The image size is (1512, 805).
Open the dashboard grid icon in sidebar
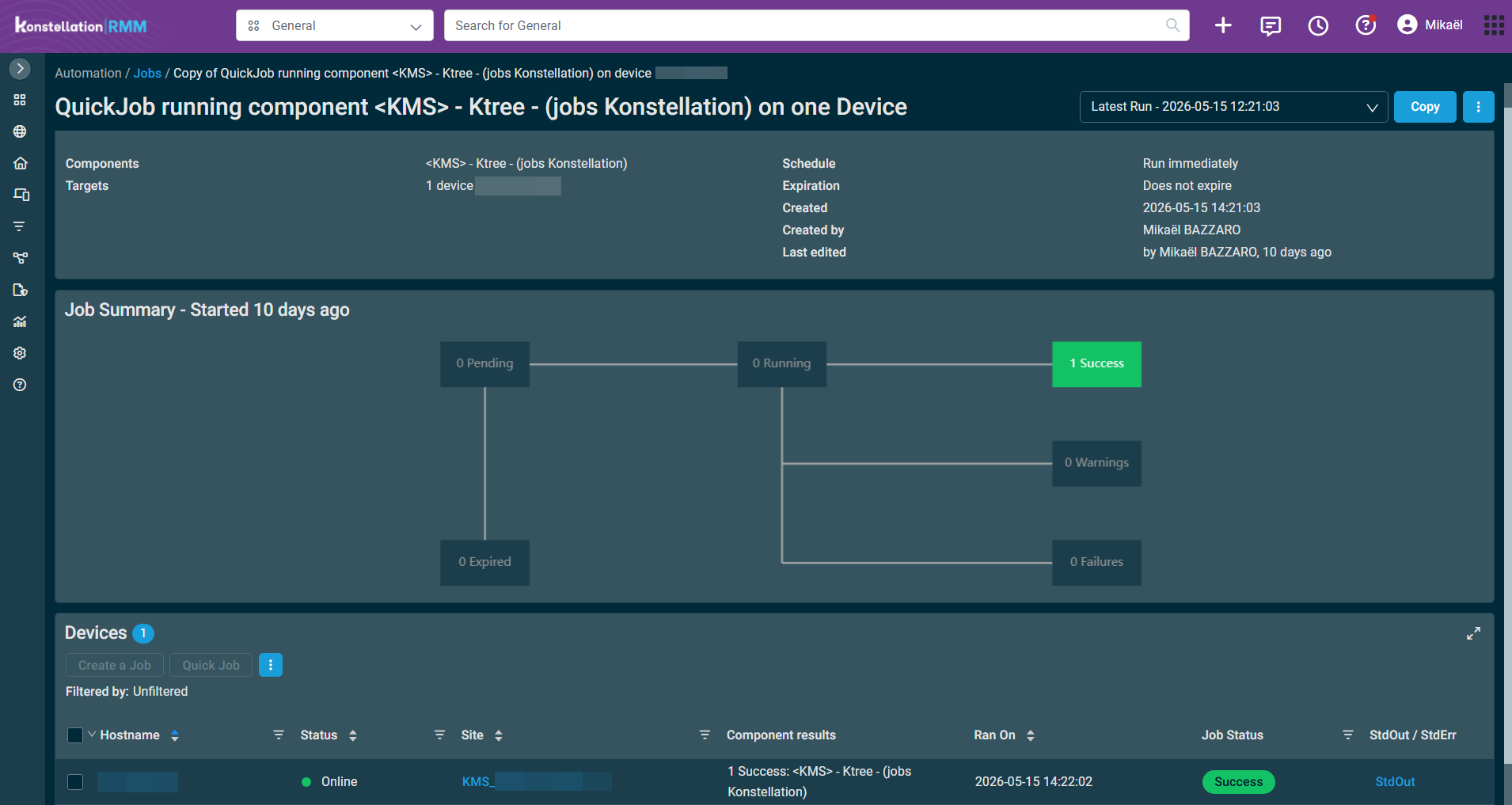coord(20,100)
